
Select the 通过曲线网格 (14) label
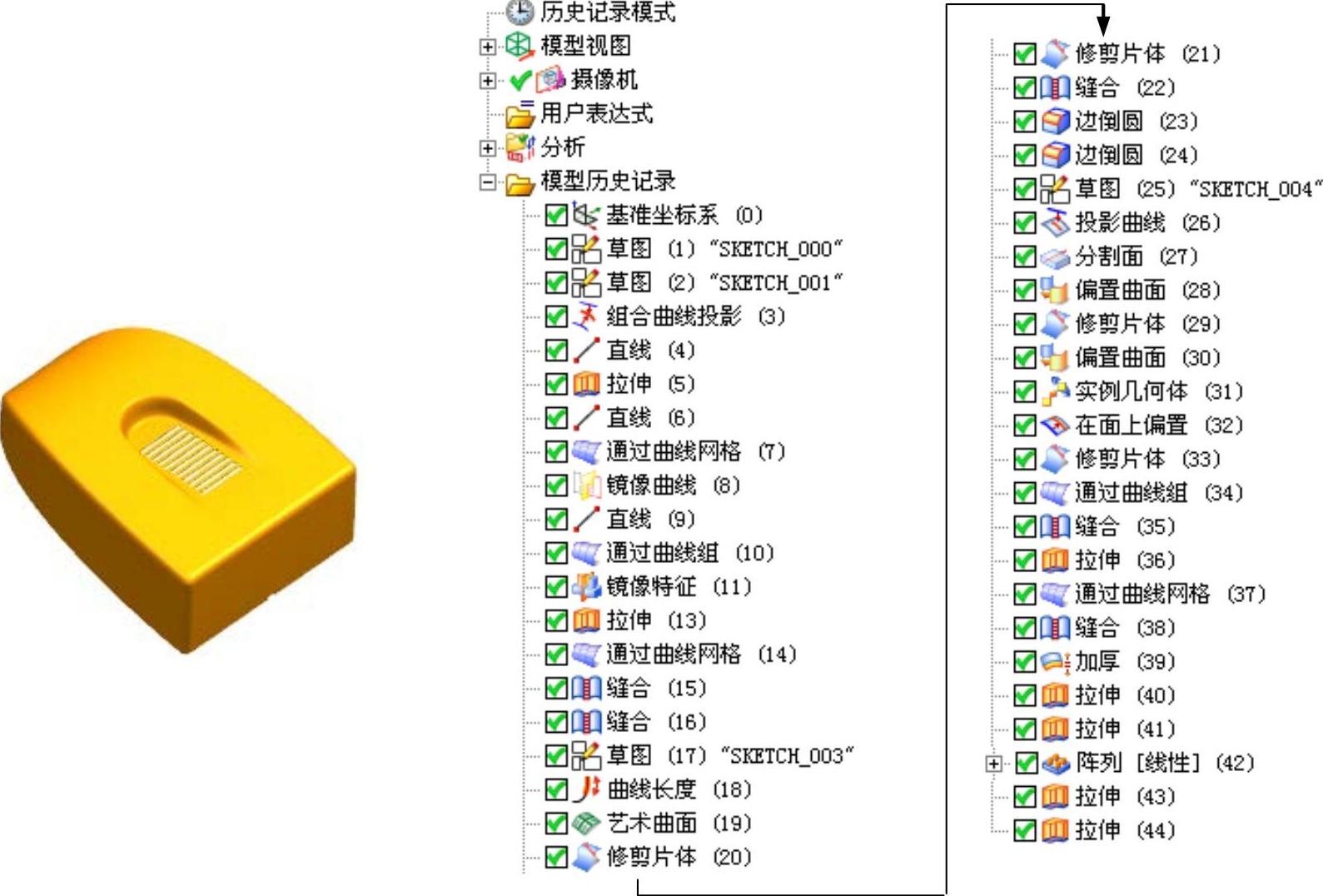coord(701,655)
